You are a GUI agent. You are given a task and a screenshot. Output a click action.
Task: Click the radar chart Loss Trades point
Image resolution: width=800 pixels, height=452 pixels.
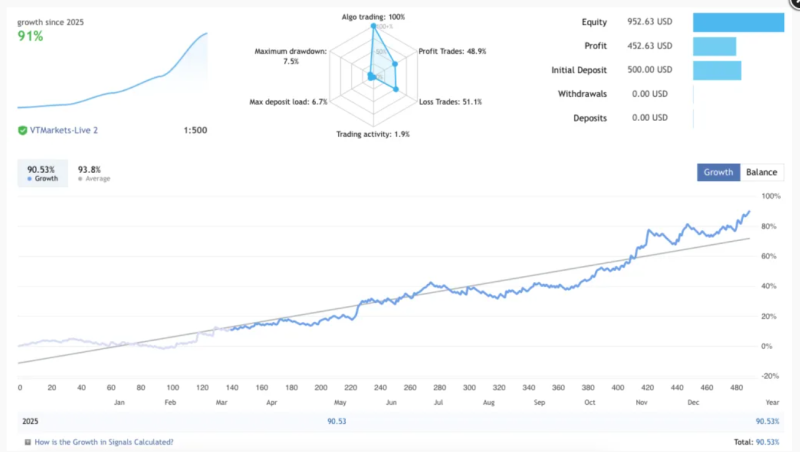[x=396, y=89]
